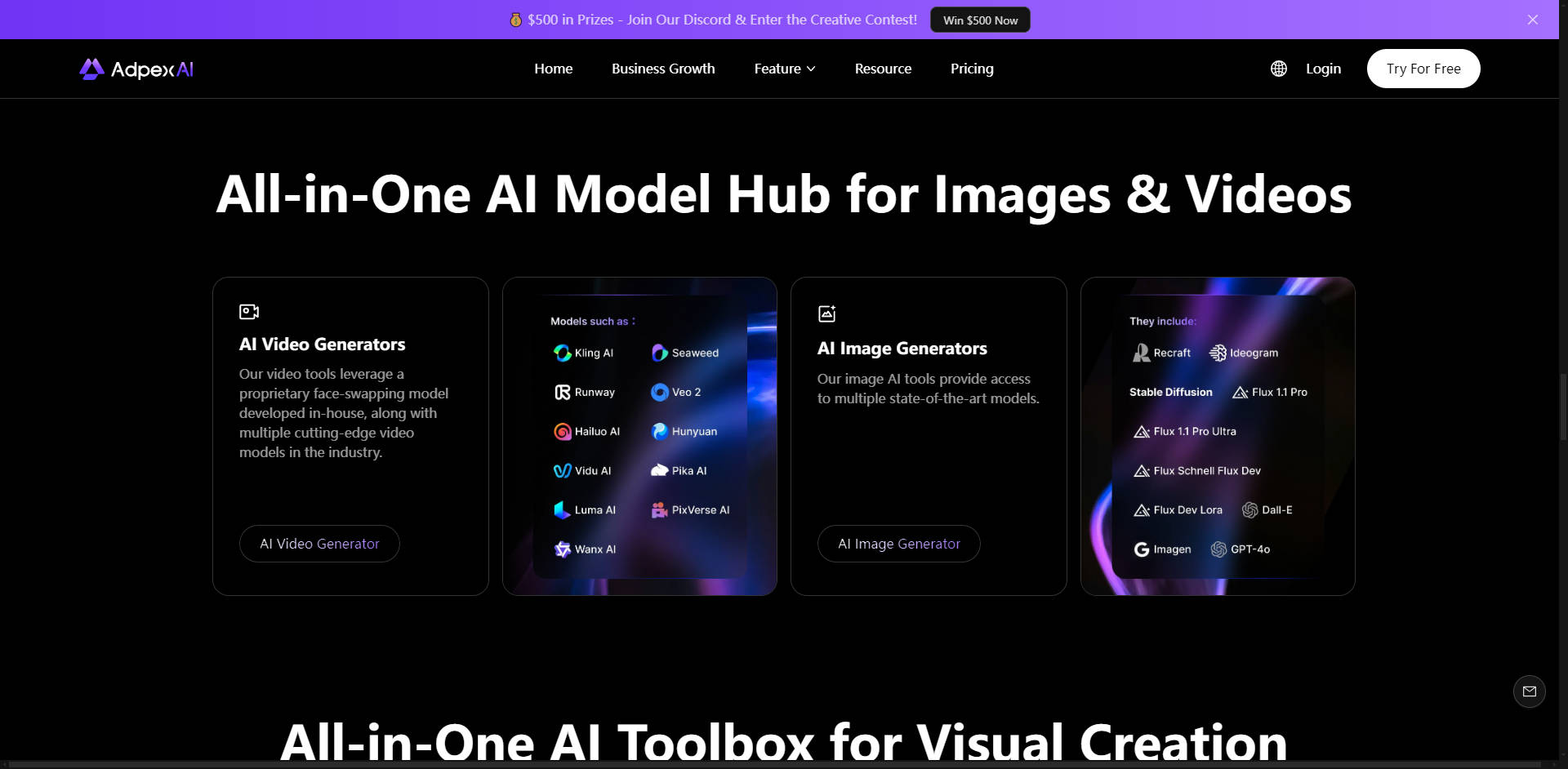Open the Business Growth page
Screen dimensions: 1568x769
click(x=663, y=69)
